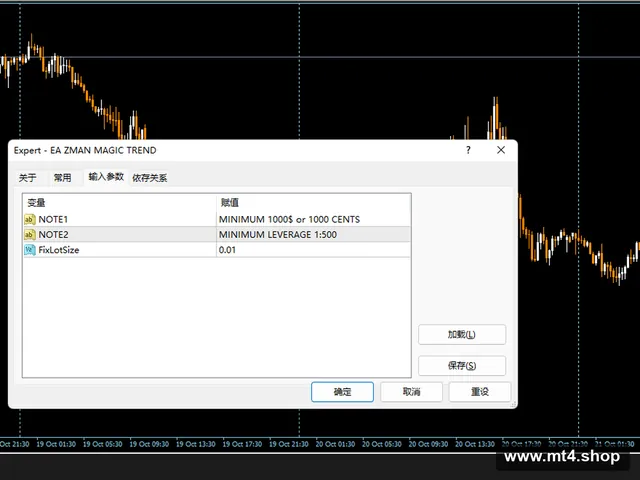Select the 输入参数 tab
This screenshot has height=480, width=640.
click(106, 177)
